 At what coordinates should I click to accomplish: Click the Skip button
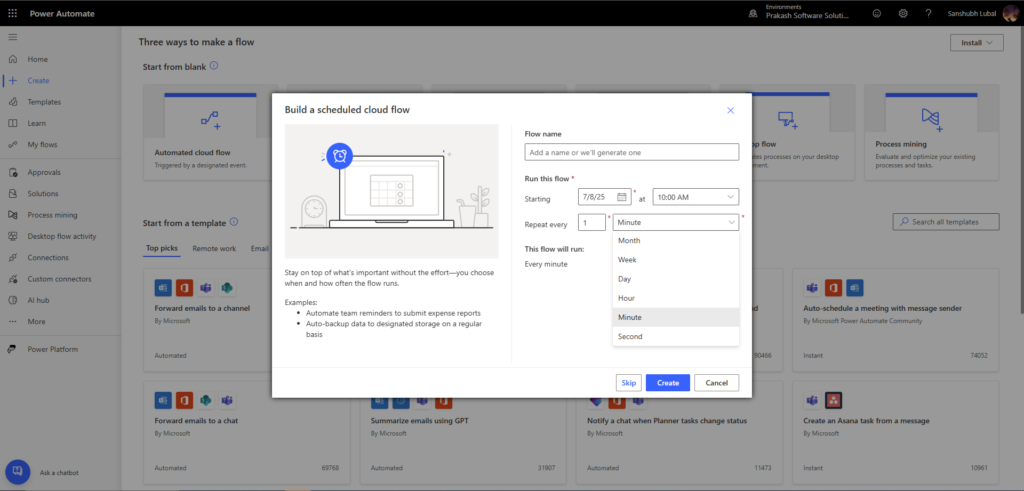(629, 383)
